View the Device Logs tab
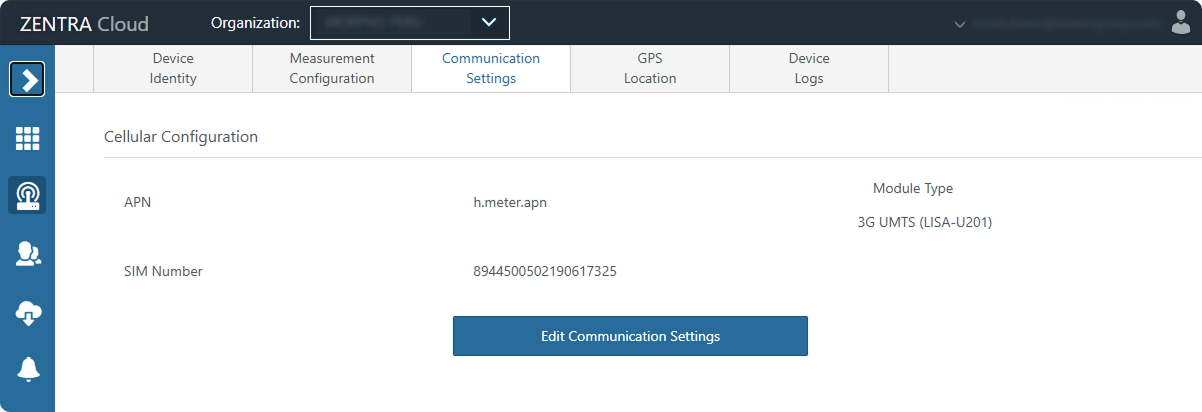This screenshot has height=412, width=1202. tap(809, 69)
